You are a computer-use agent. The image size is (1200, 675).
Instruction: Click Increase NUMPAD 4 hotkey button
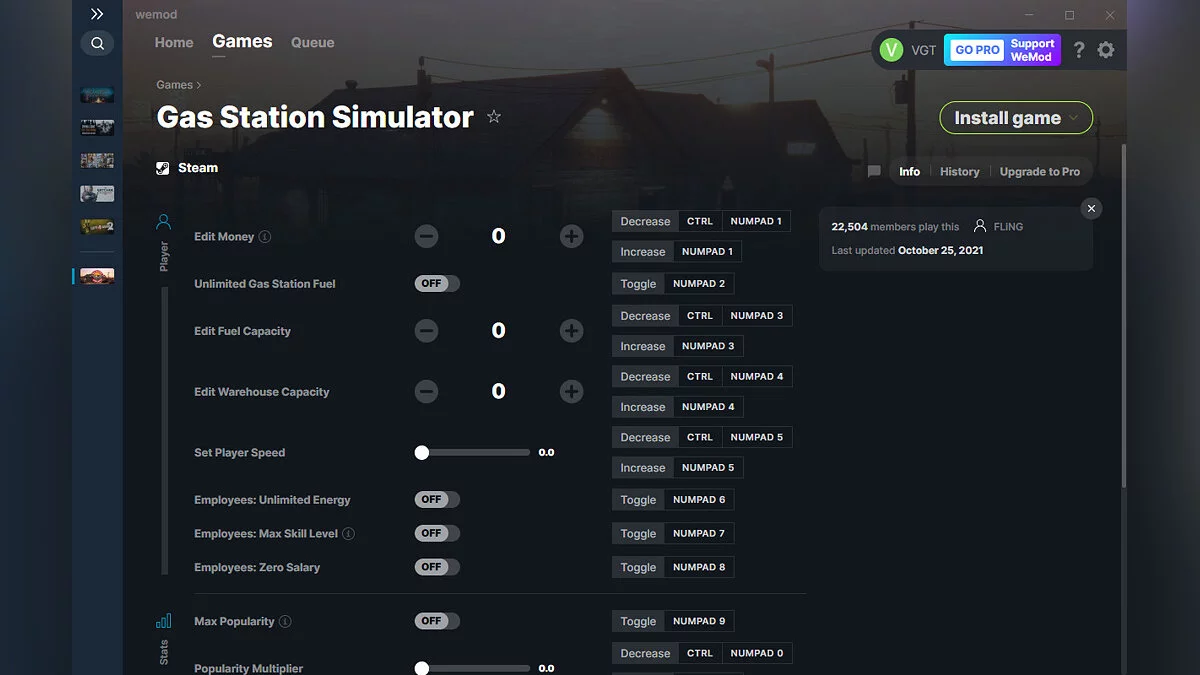pos(678,407)
